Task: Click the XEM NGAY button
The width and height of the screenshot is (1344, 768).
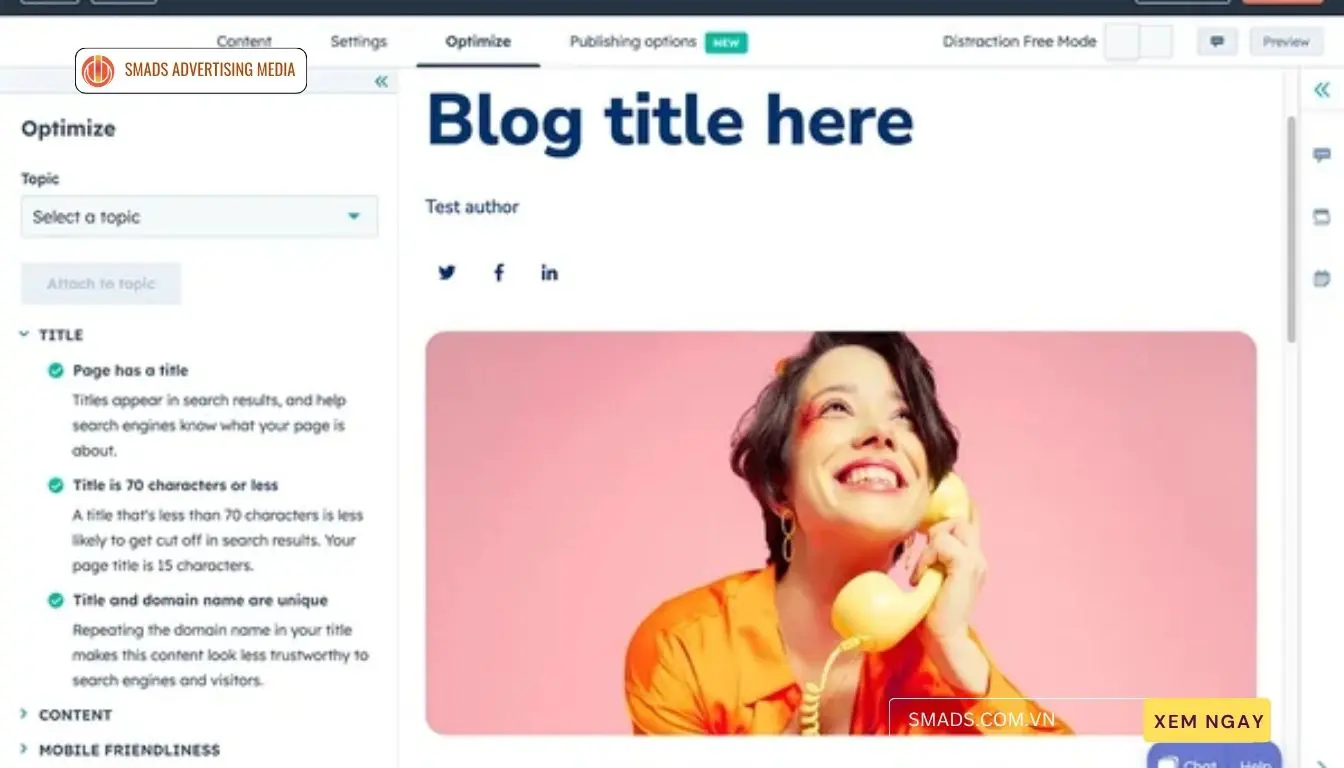Action: (x=1208, y=721)
